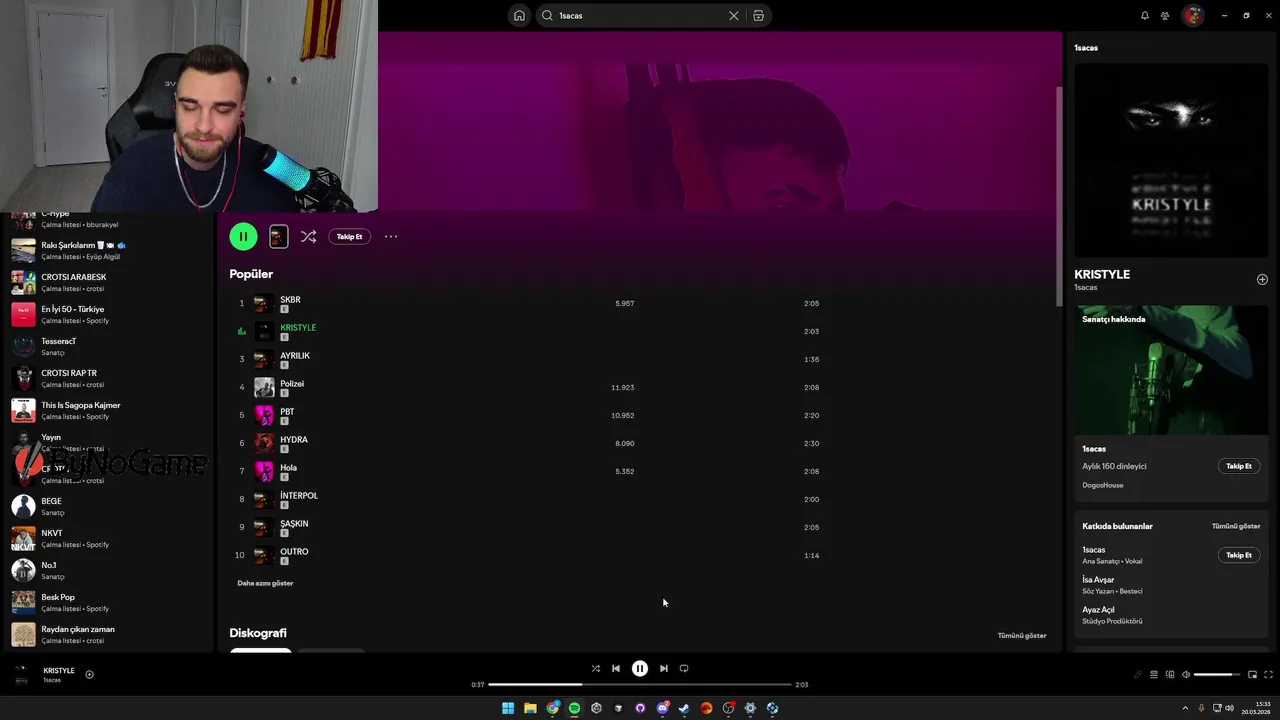
Task: Open This Is Sagopa Kajmer playlist
Action: pyautogui.click(x=108, y=410)
